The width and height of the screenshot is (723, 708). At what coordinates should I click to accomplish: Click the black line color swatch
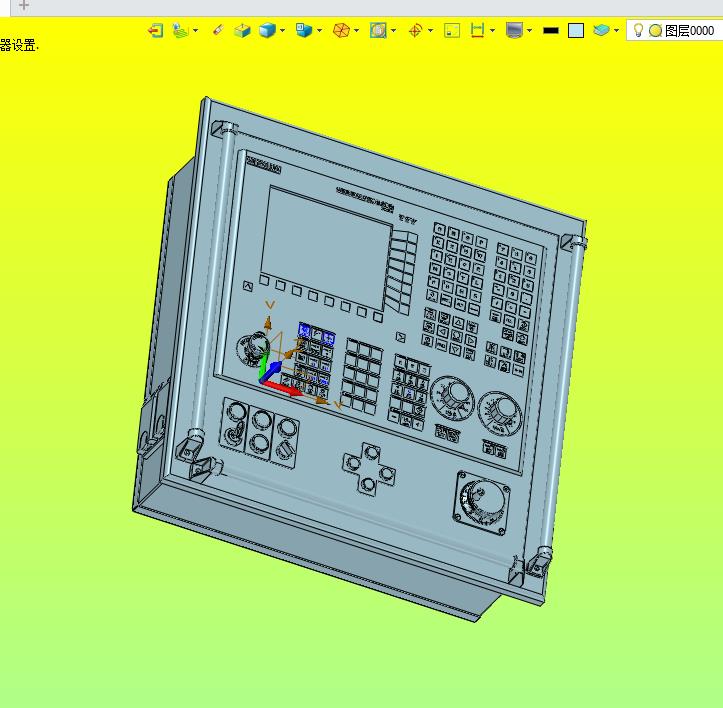pos(551,31)
